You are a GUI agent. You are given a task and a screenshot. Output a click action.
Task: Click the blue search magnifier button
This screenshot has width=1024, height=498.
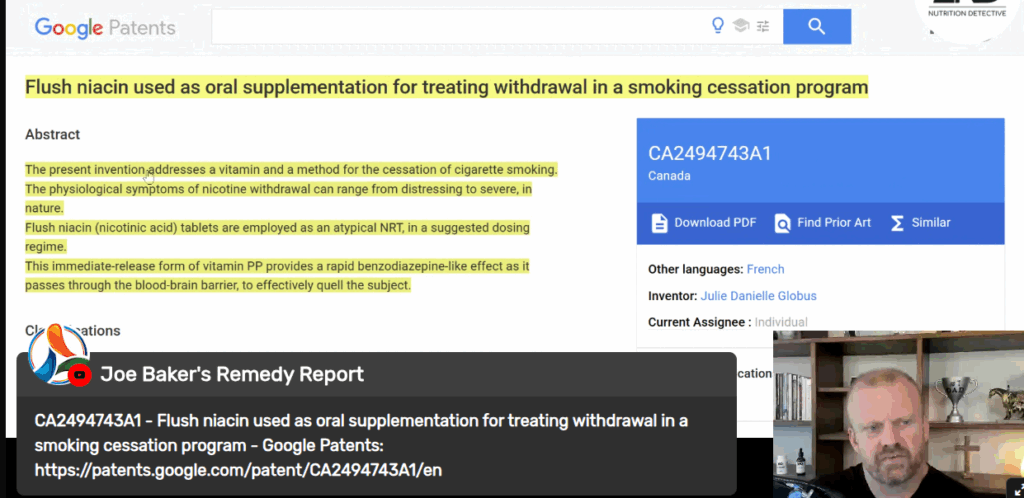tap(817, 26)
